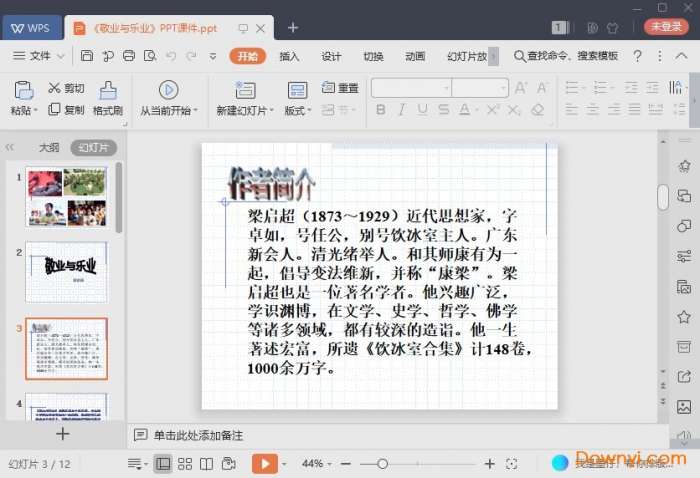Expand New Slide dropdown arrow
This screenshot has height=478, width=700.
(x=271, y=110)
